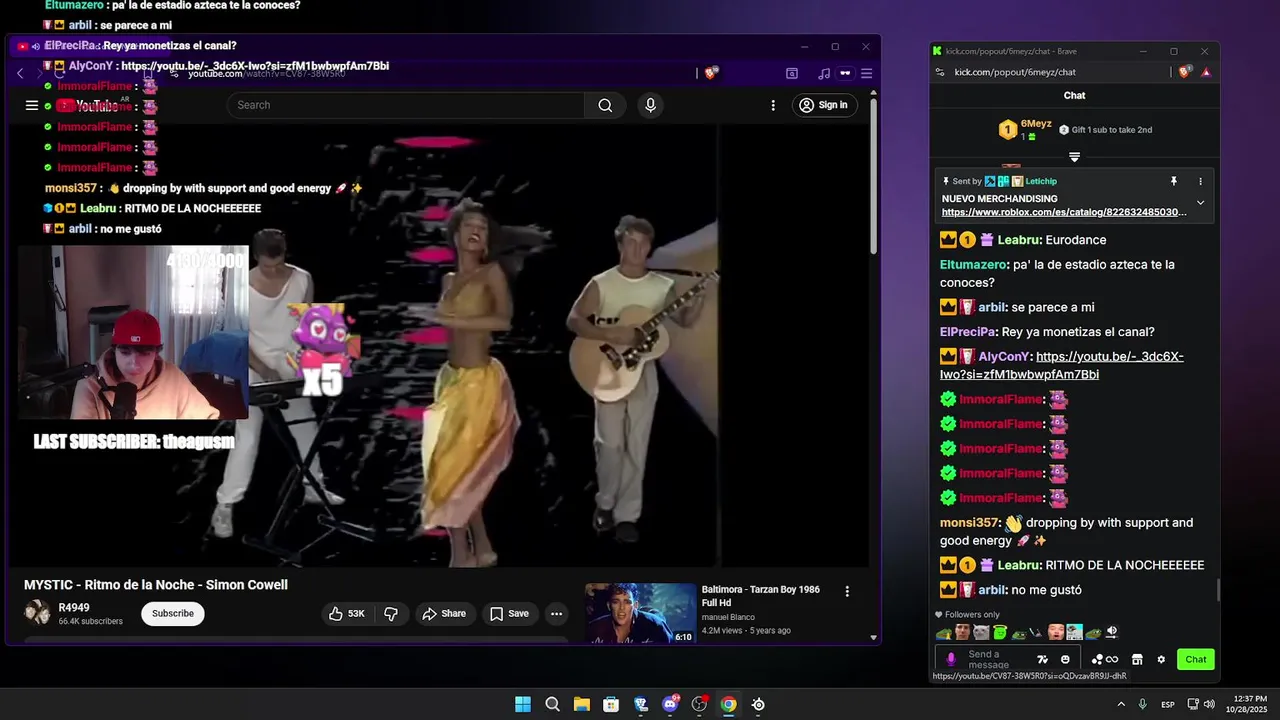Click Brave Shields icon in YouTube window
The width and height of the screenshot is (1280, 720).
click(711, 73)
